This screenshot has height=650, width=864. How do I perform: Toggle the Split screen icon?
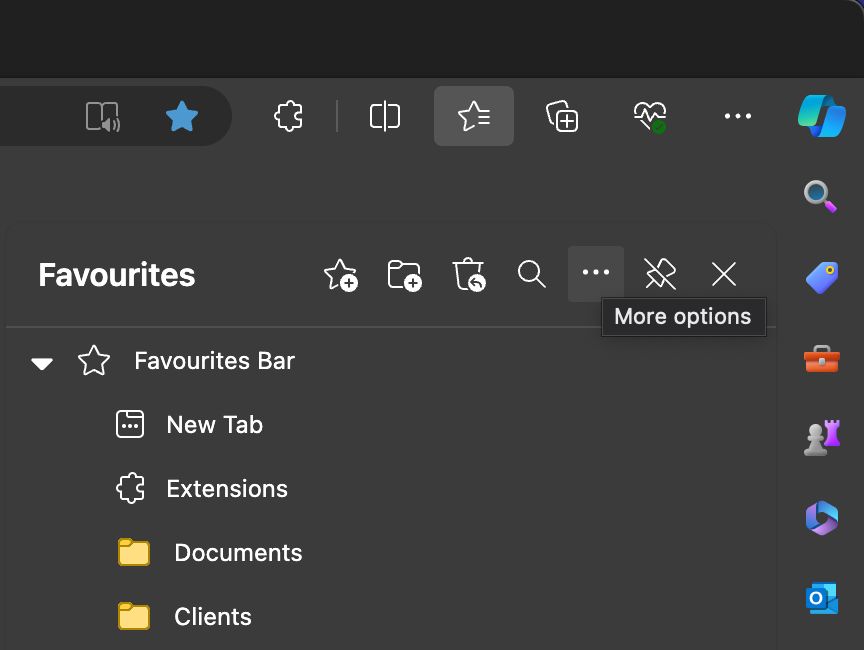[385, 116]
